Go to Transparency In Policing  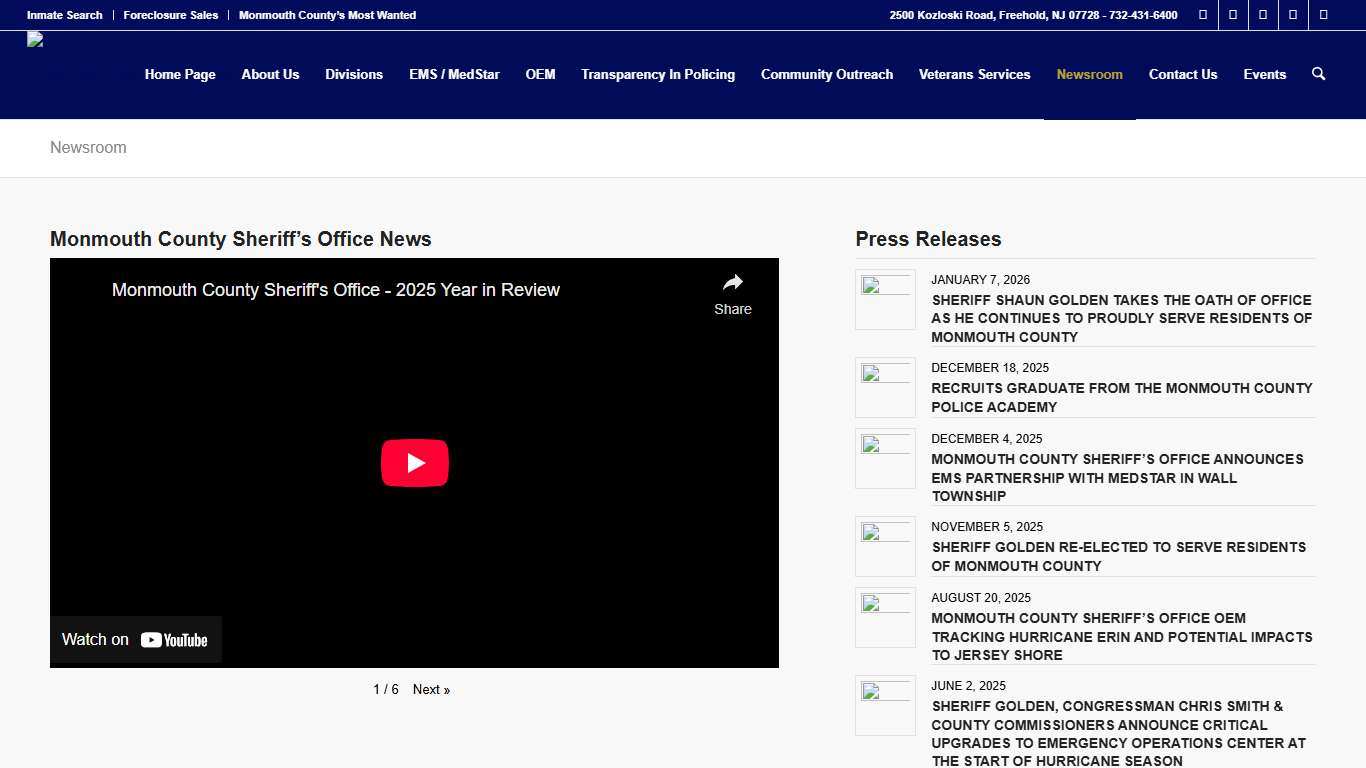tap(658, 75)
